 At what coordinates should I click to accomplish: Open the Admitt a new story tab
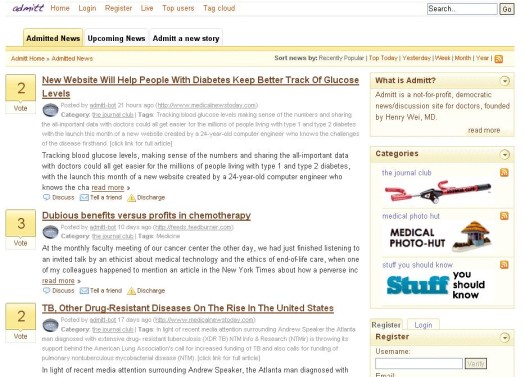pos(186,38)
